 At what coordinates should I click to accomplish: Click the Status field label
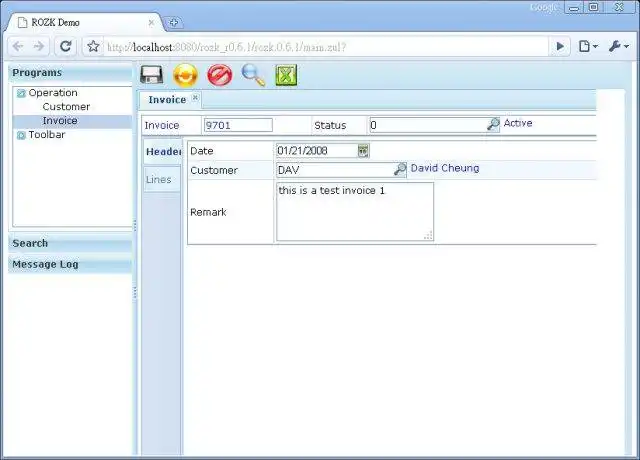[x=330, y=125]
